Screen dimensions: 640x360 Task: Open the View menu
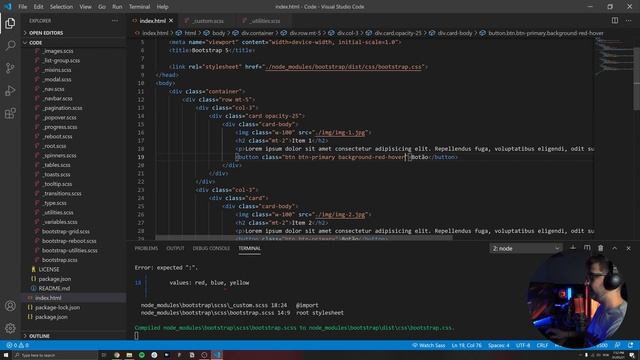[85, 7]
